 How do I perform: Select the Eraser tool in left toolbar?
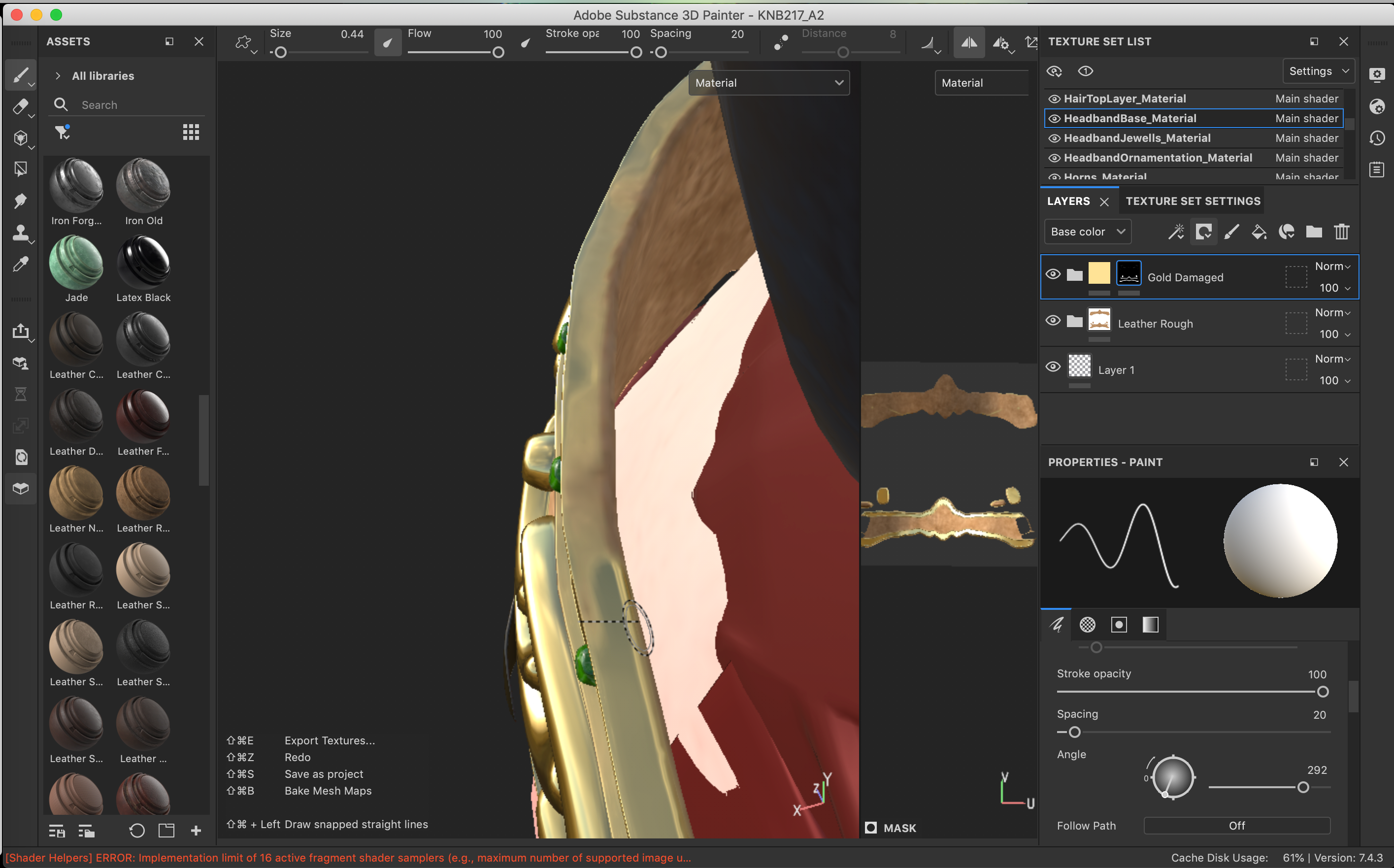[x=20, y=107]
